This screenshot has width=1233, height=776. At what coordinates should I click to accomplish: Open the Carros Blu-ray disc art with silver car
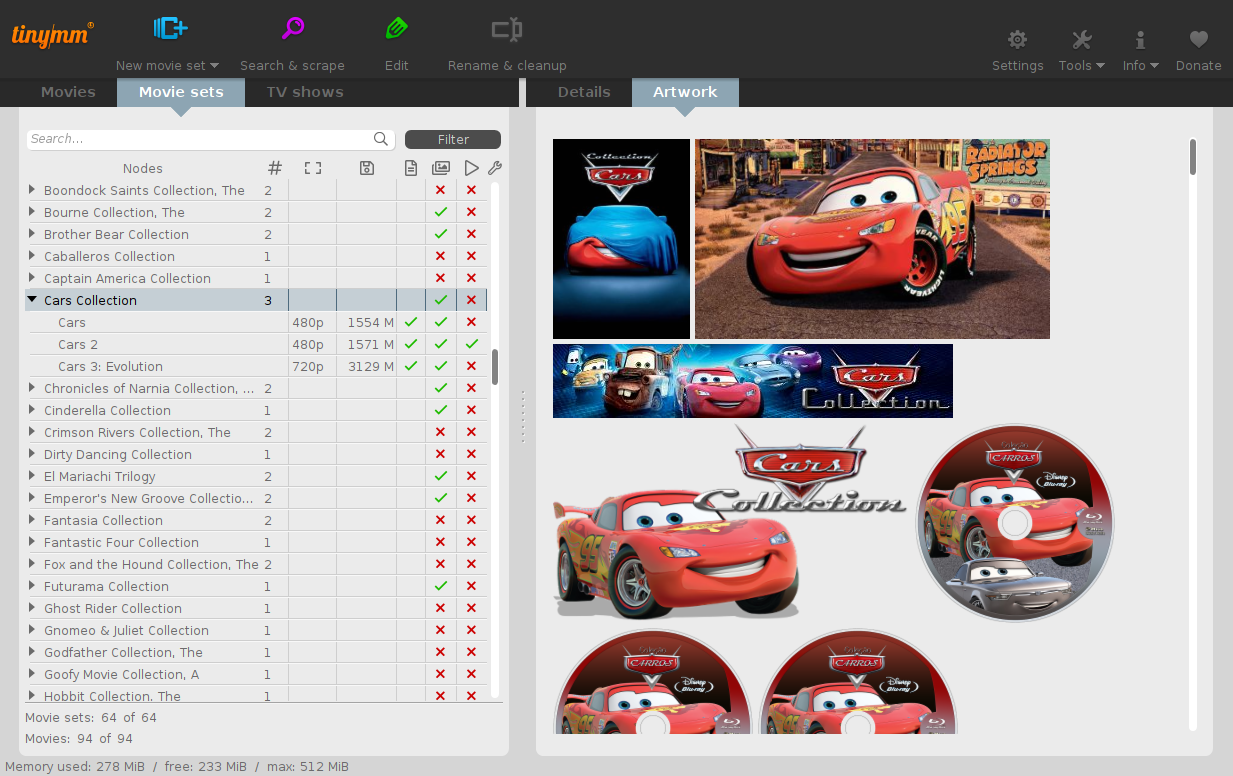pyautogui.click(x=1015, y=522)
